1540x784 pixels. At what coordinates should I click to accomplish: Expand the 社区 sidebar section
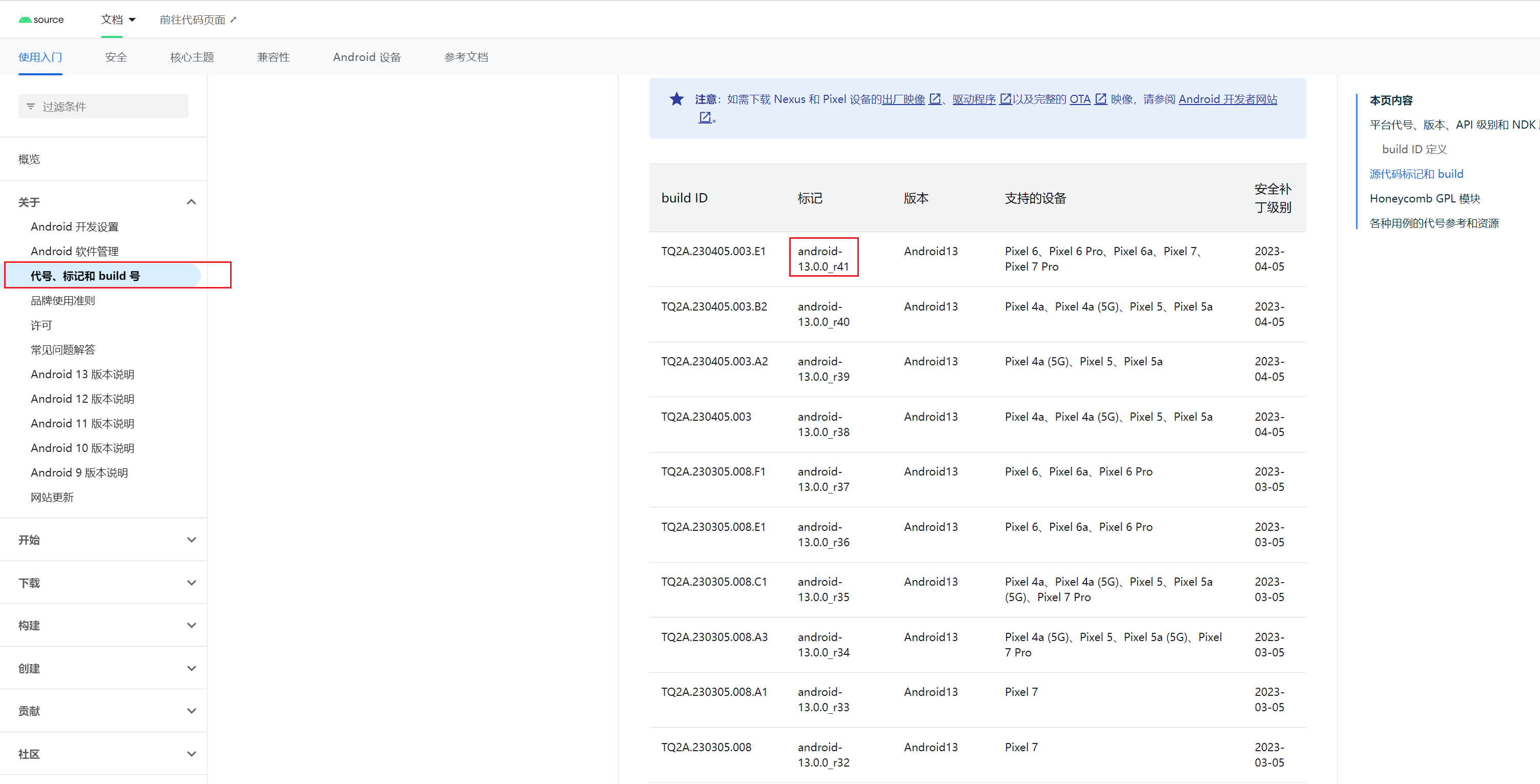coord(191,754)
